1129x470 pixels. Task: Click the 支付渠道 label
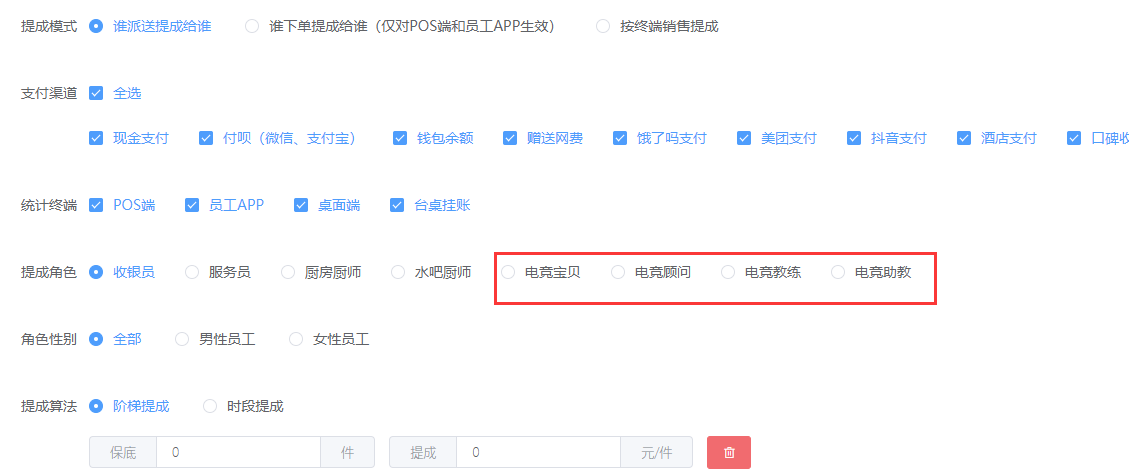pos(49,93)
